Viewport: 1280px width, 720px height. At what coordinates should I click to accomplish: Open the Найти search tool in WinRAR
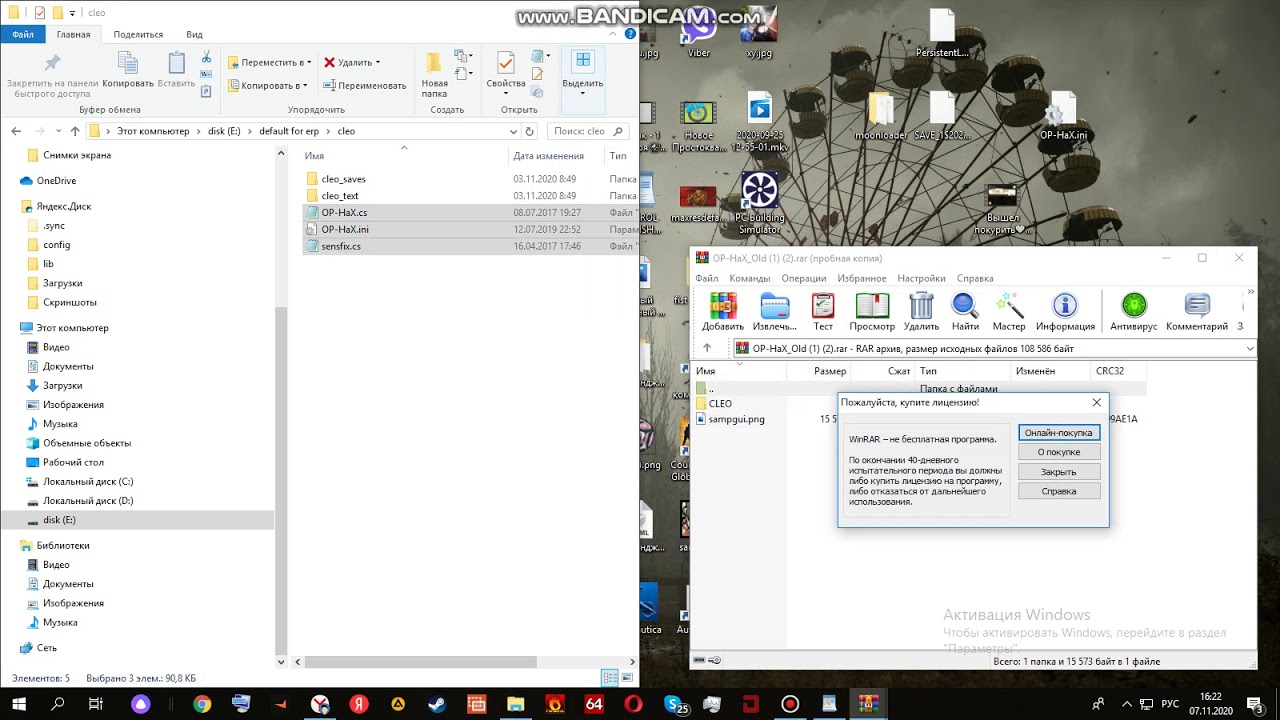(965, 312)
